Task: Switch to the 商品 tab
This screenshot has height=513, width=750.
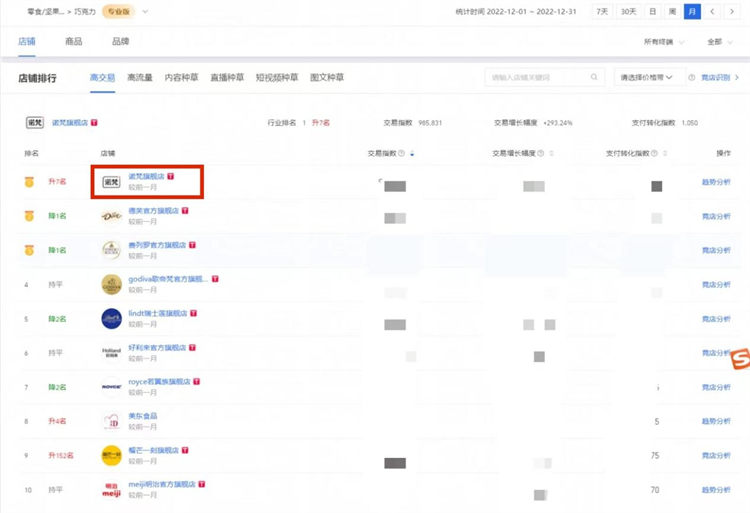Action: tap(73, 42)
